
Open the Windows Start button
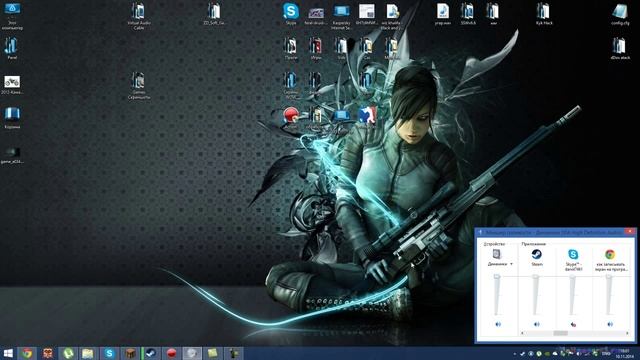pyautogui.click(x=8, y=353)
